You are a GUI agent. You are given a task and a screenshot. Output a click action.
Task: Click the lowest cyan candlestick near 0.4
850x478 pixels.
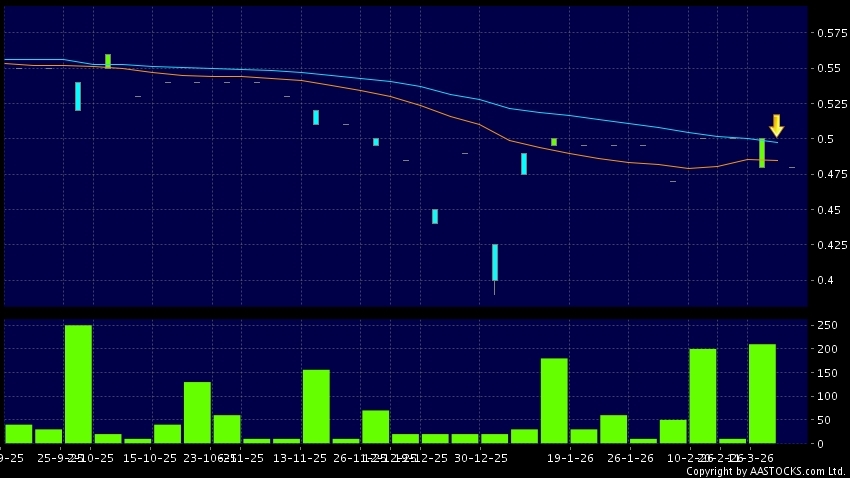point(494,262)
